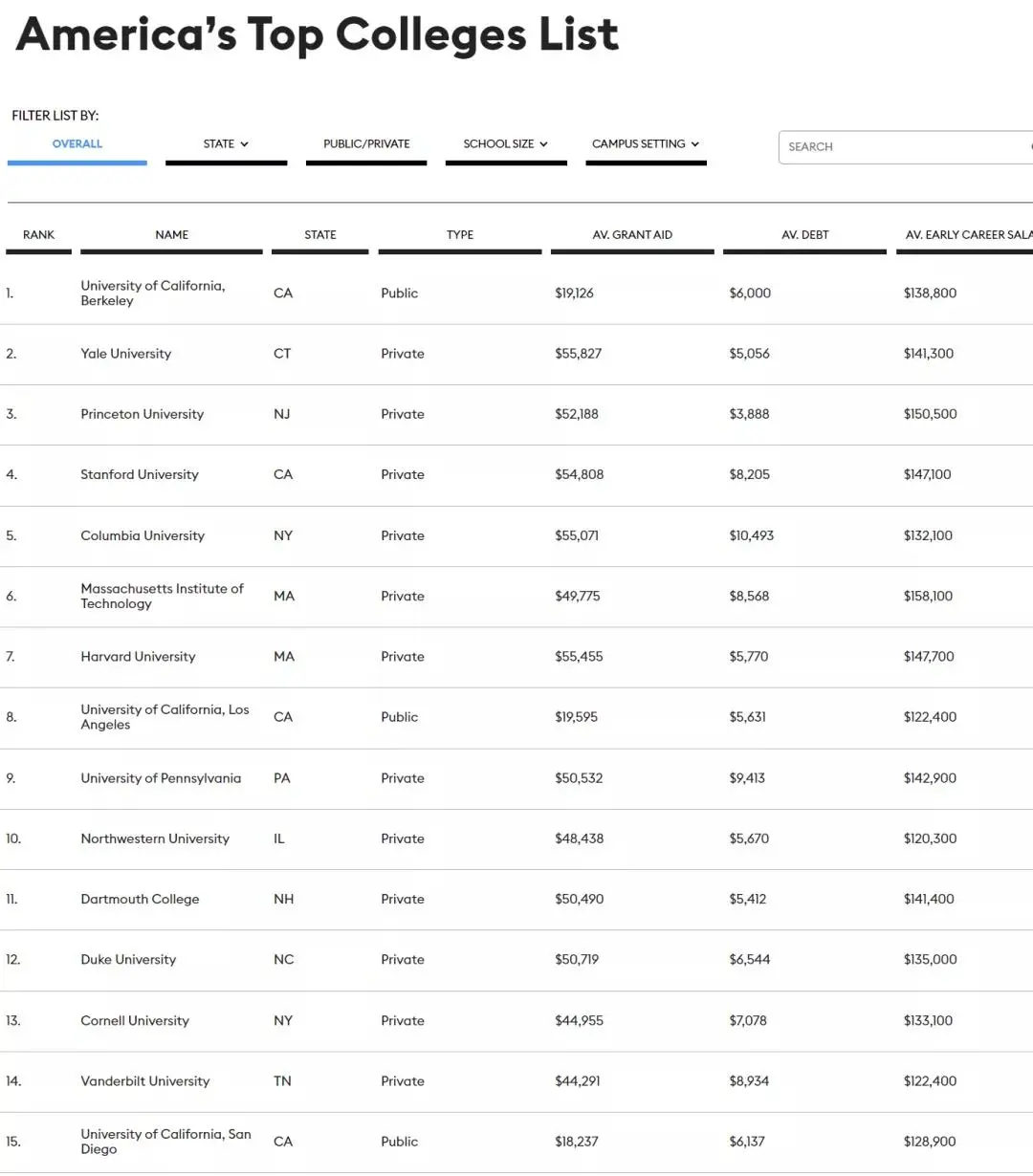Screen dimensions: 1033x1176
Task: Click Yale's $141,300 salary value
Action: tap(929, 354)
